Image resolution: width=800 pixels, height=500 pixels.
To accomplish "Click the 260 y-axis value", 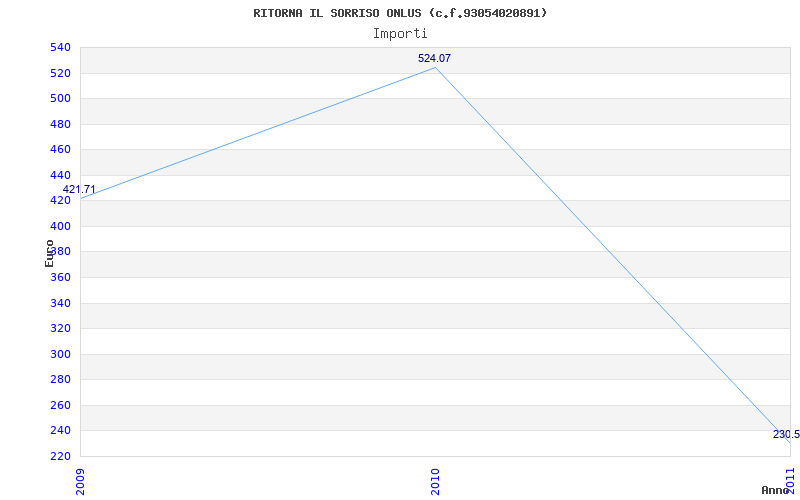I will coord(60,405).
